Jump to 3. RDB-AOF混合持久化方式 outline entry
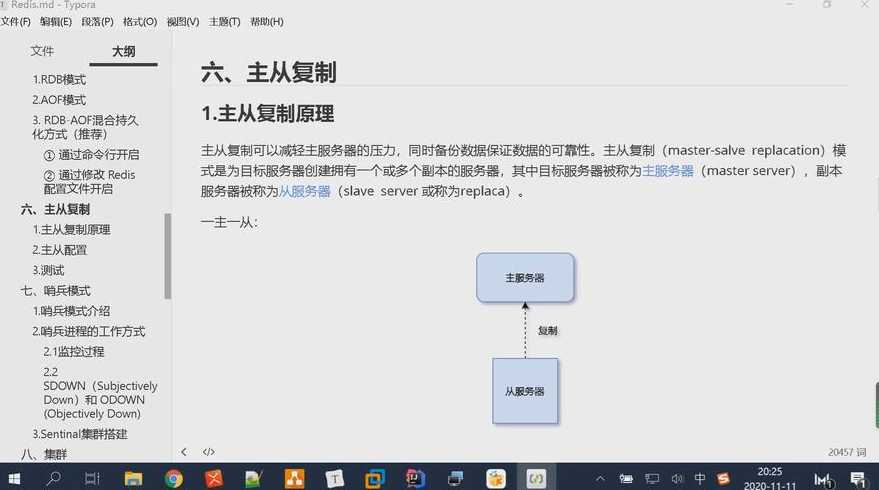Image resolution: width=879 pixels, height=490 pixels. (x=85, y=127)
